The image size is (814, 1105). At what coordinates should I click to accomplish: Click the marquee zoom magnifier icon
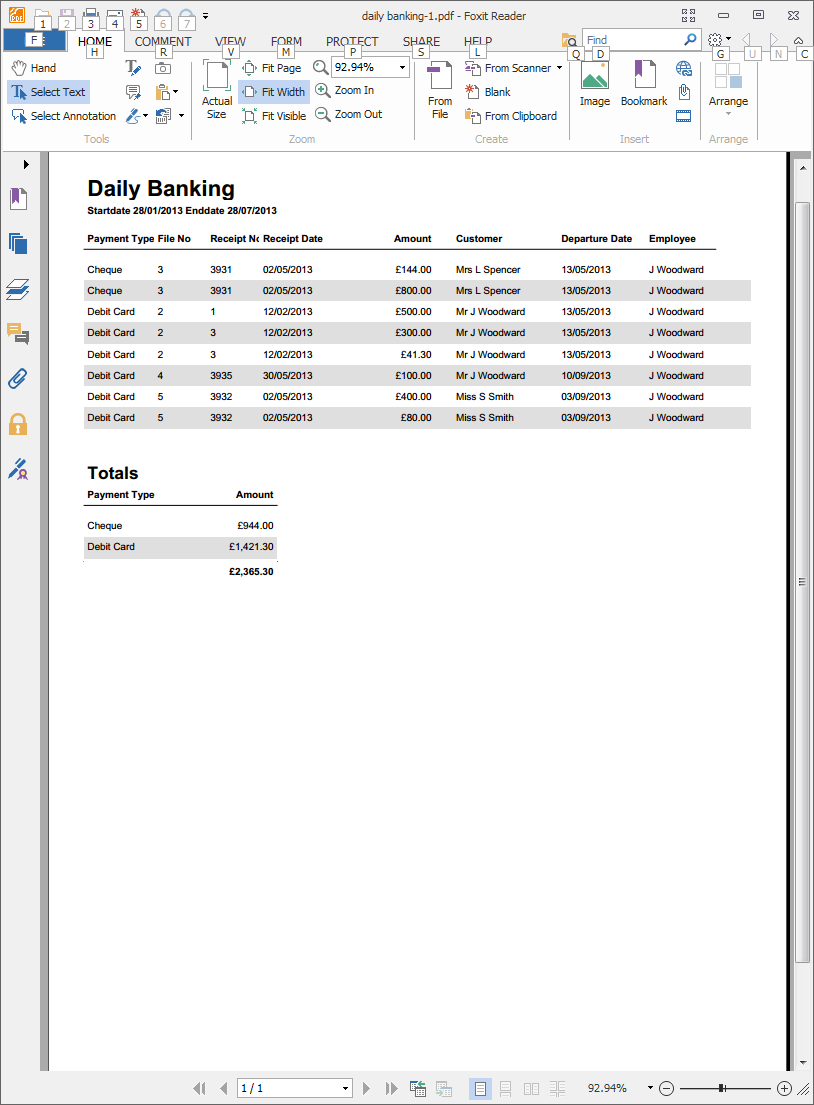[x=321, y=67]
